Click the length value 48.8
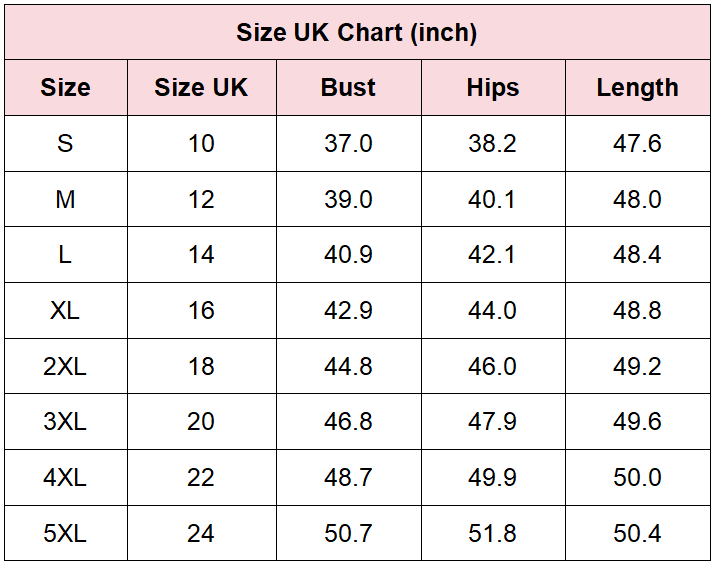716x565 pixels. (637, 311)
